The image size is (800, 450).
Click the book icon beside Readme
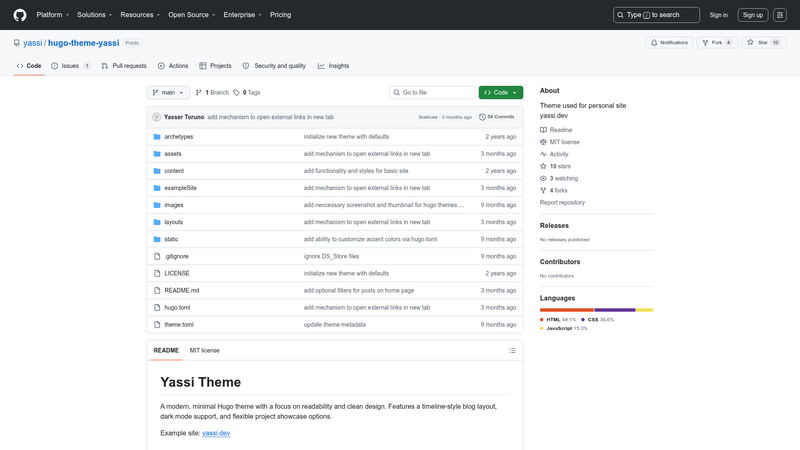pos(543,130)
